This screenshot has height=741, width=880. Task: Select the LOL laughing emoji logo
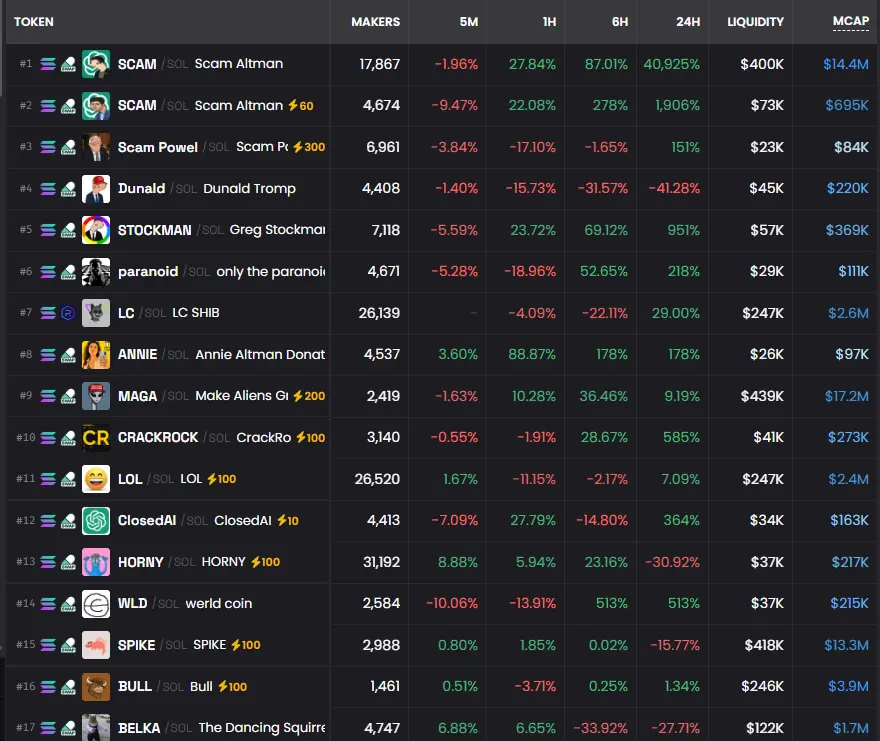(96, 479)
